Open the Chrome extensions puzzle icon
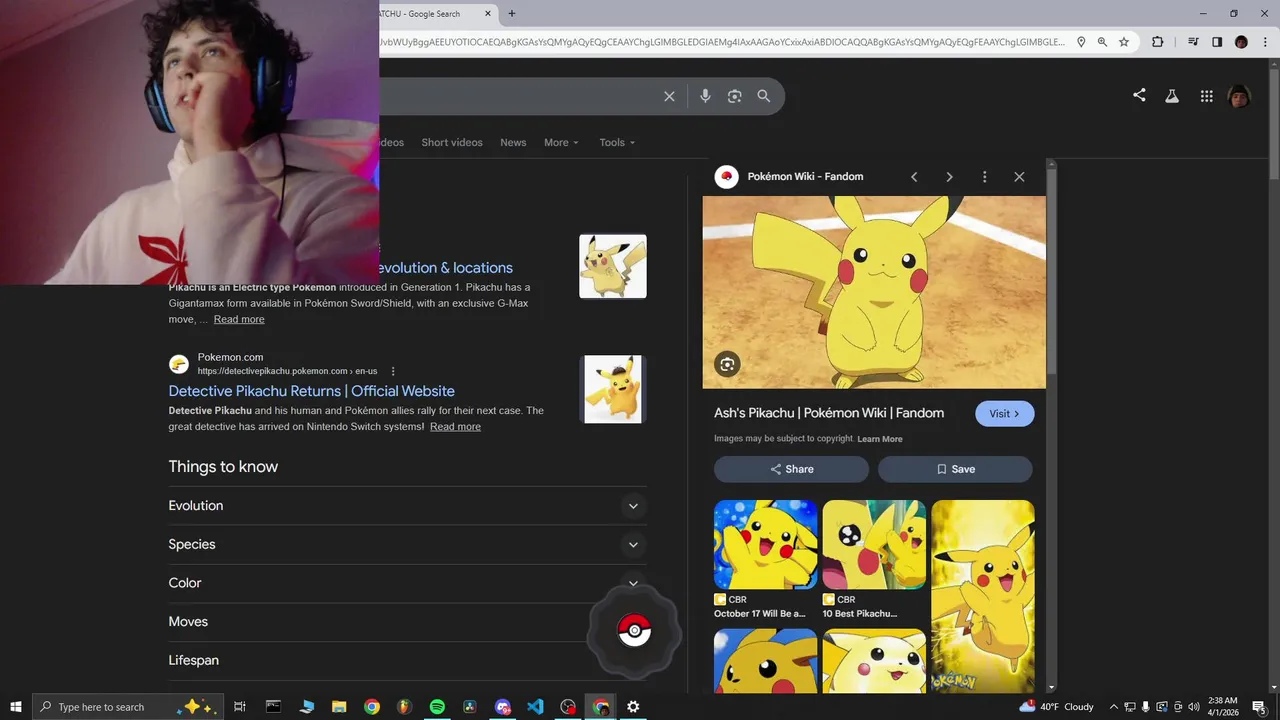This screenshot has width=1280, height=720. 1158,42
